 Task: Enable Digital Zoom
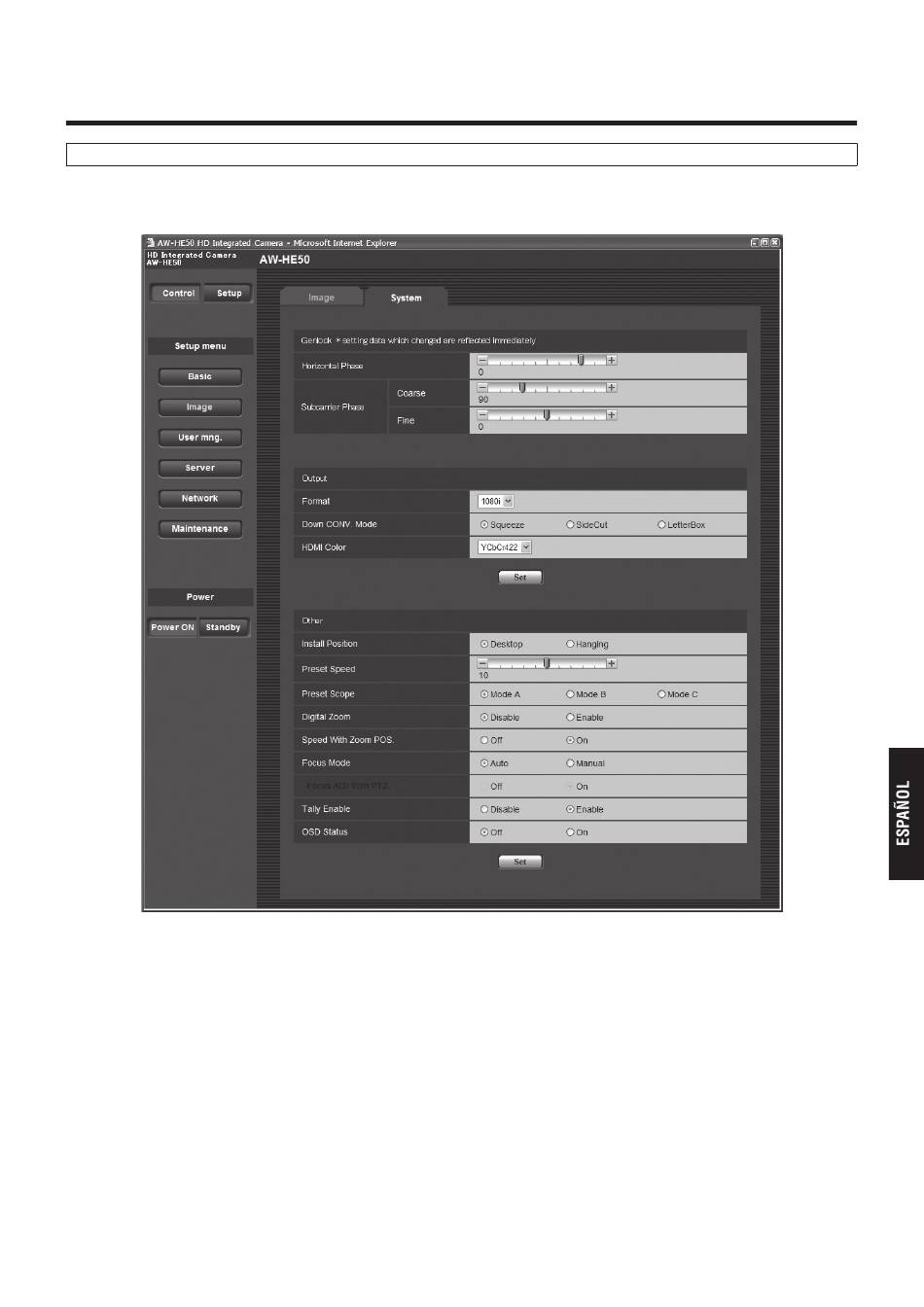[x=570, y=718]
